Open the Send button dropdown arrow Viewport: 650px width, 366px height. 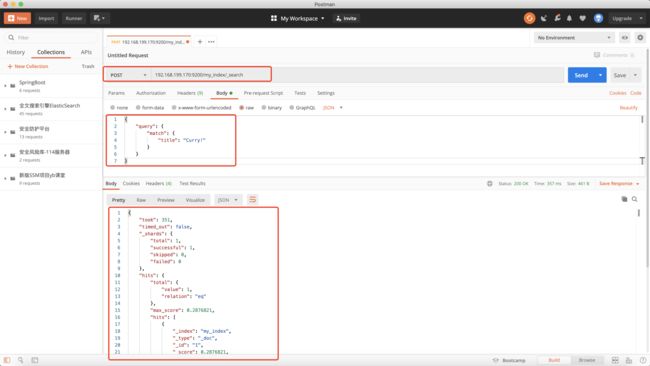point(600,75)
